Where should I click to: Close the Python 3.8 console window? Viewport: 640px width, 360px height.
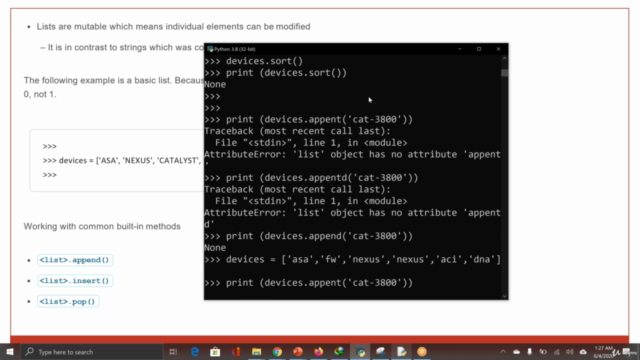(x=498, y=49)
